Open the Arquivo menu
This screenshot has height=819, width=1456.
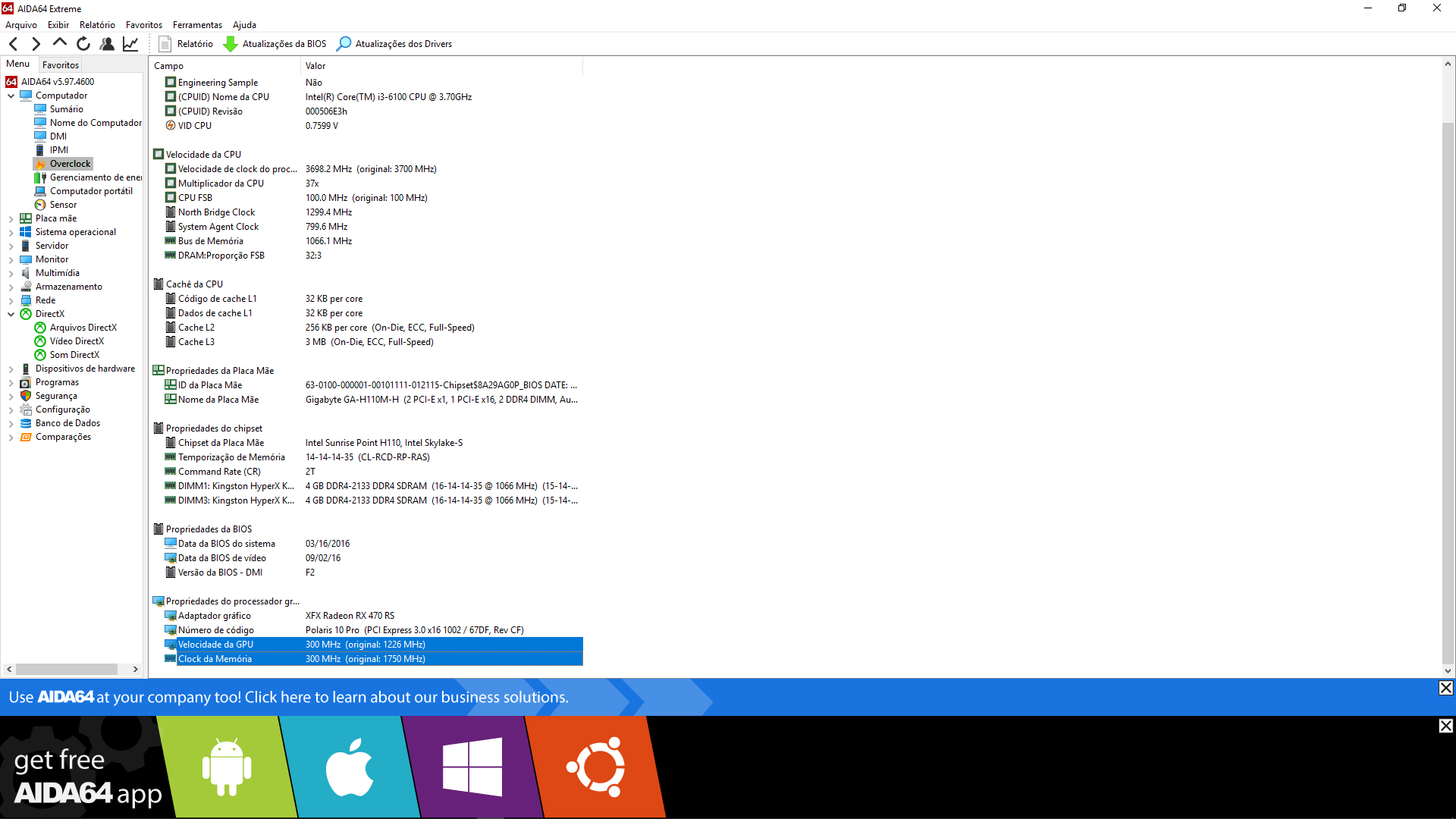click(x=21, y=25)
